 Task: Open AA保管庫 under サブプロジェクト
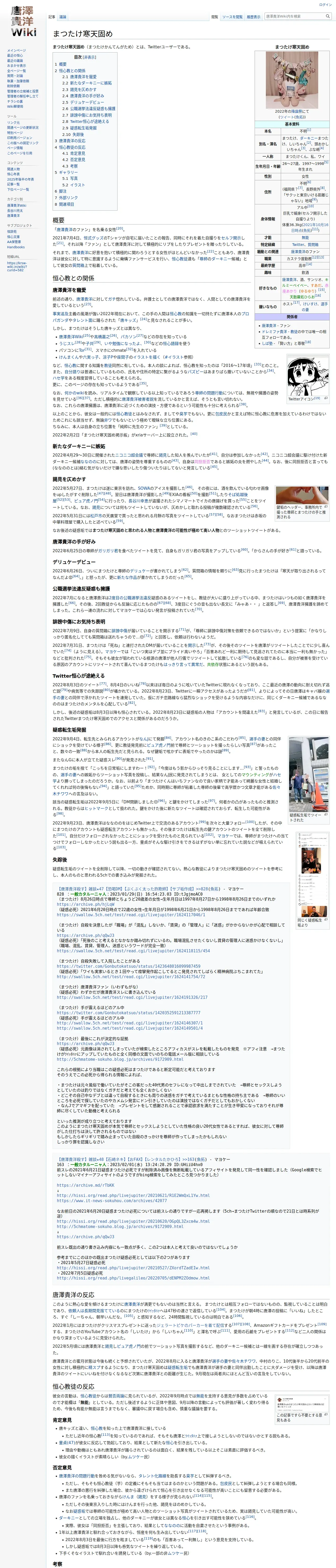[14, 242]
